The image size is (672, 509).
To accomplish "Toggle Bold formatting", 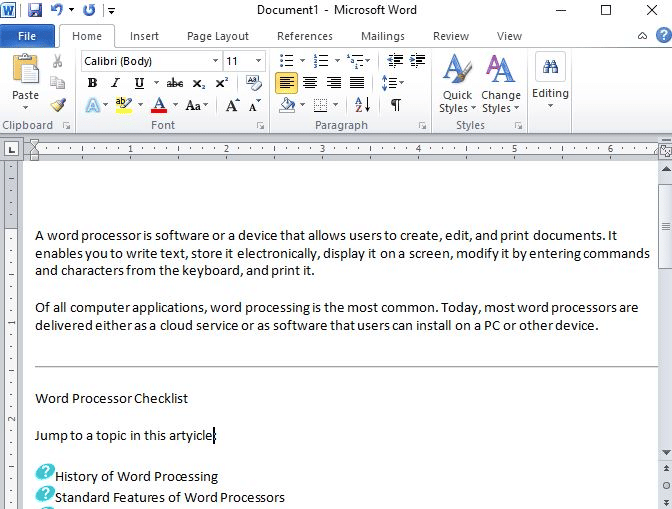I will coord(92,83).
